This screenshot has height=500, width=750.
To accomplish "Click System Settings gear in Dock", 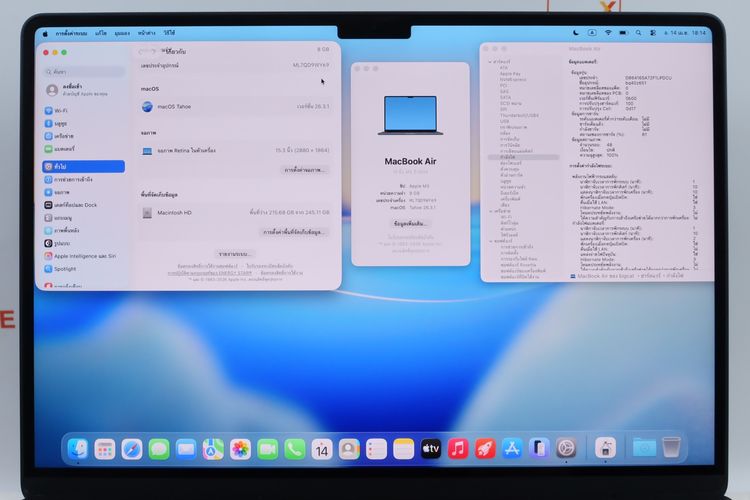I will tap(566, 449).
